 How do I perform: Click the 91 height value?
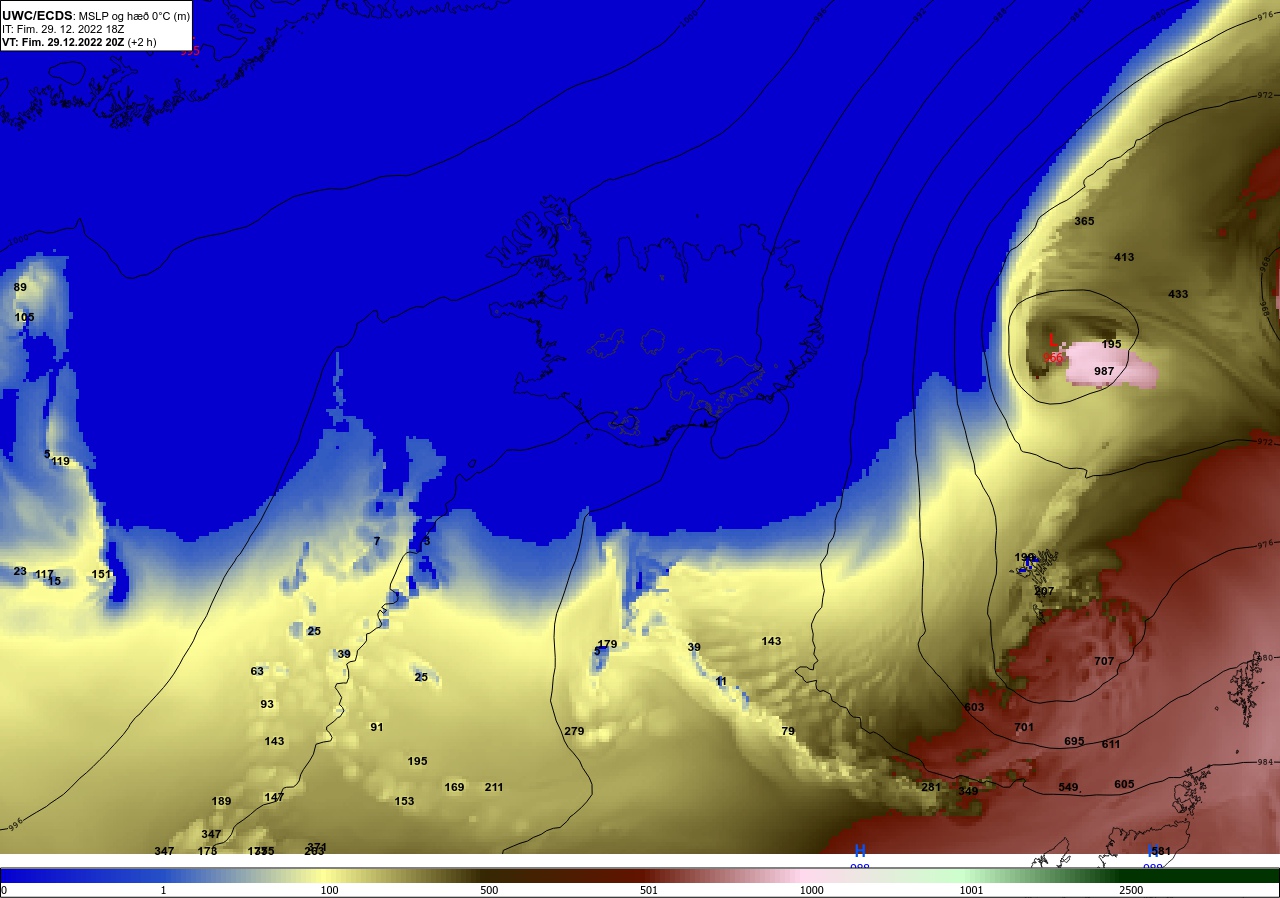(377, 727)
